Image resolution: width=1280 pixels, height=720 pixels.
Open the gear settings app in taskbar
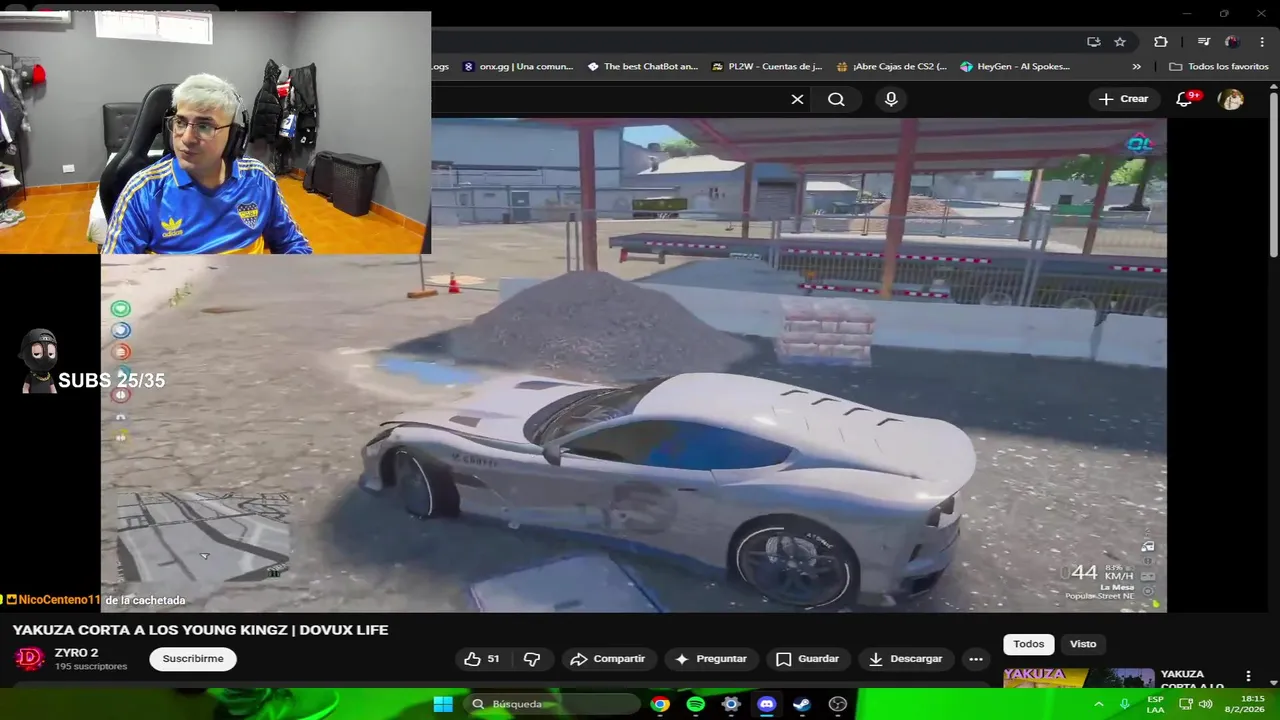tap(731, 704)
